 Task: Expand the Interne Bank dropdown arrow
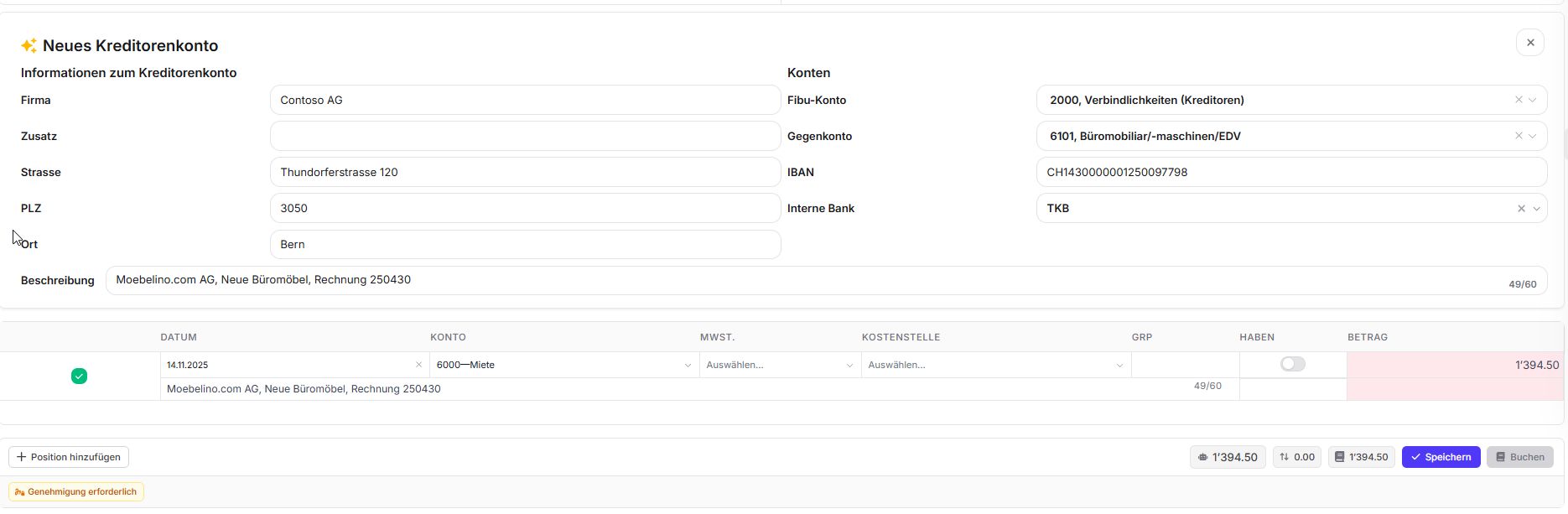[x=1536, y=209]
